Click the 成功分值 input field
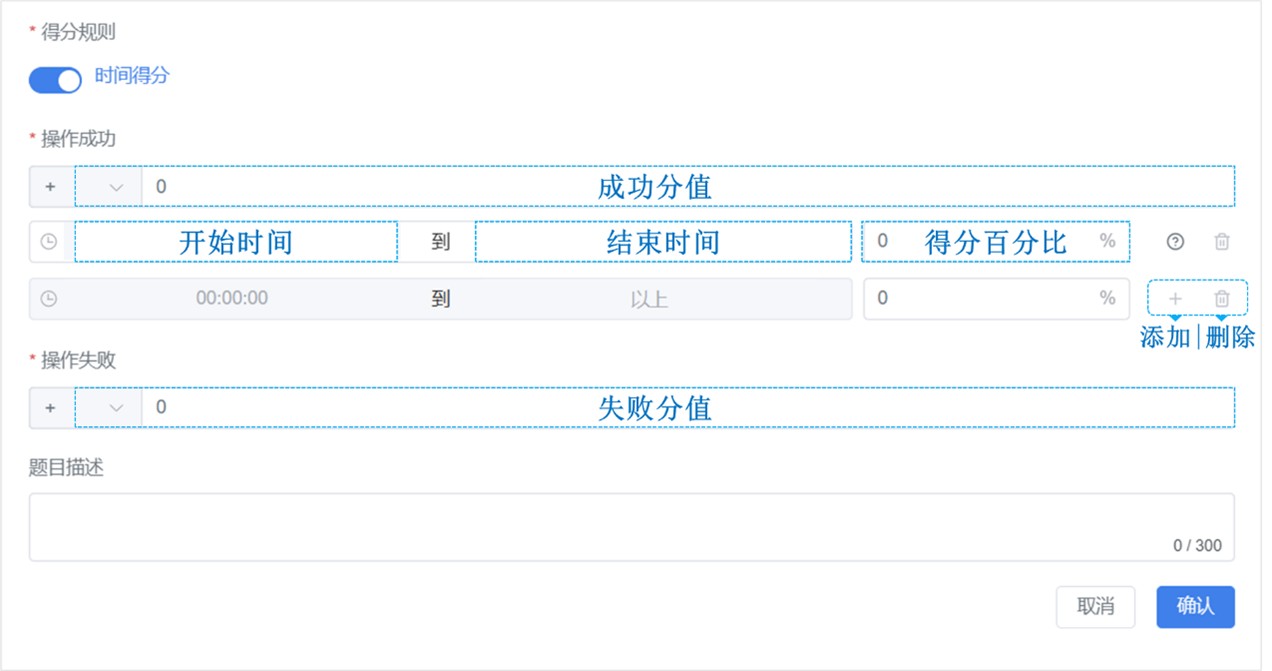The image size is (1272, 671). pos(688,187)
